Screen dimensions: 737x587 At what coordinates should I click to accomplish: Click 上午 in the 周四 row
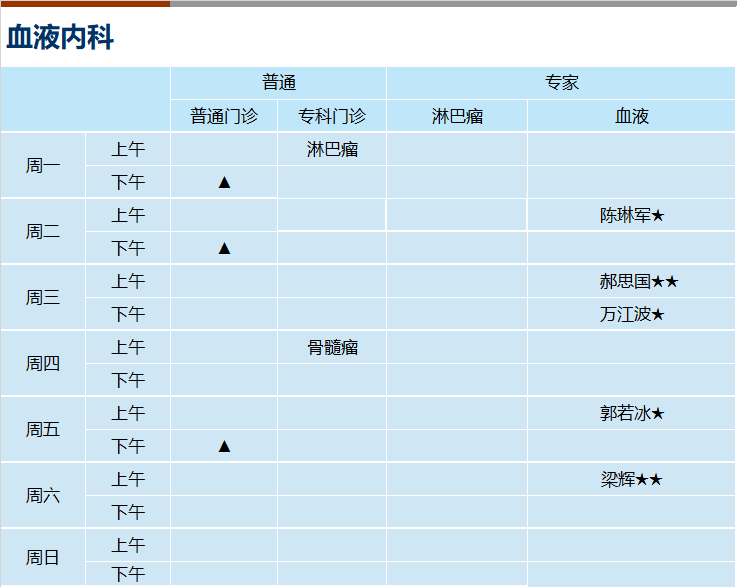[128, 348]
